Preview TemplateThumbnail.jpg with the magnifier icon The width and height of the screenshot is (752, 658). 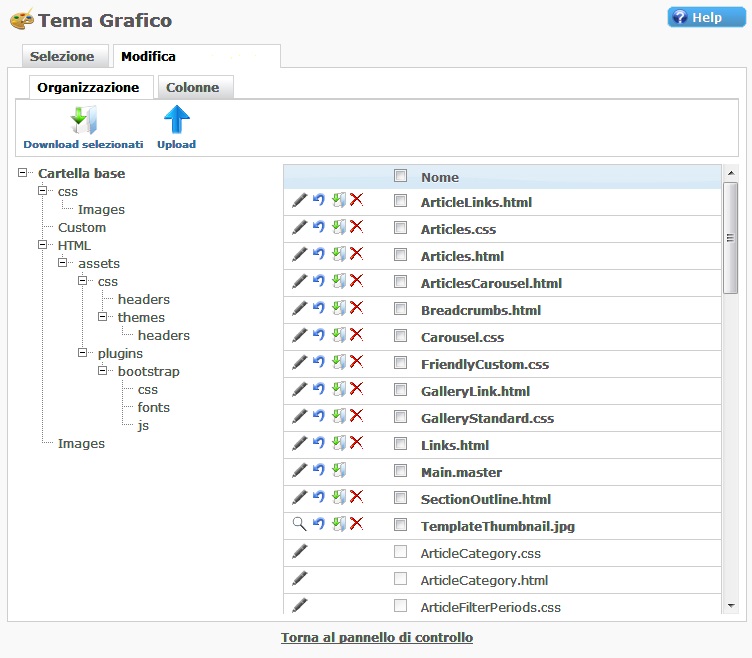tap(299, 525)
